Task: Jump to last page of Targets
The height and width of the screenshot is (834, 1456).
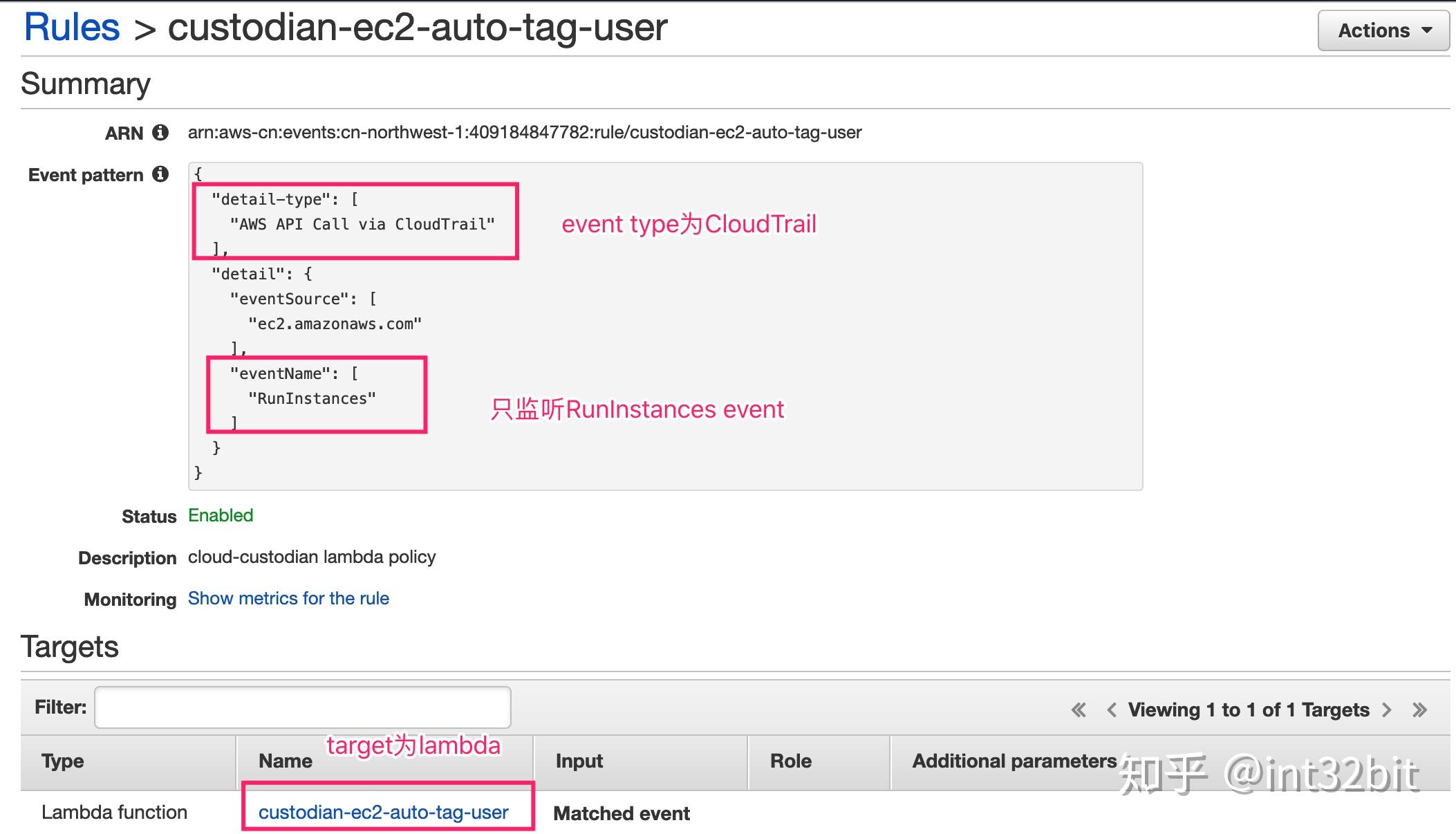Action: point(1419,710)
